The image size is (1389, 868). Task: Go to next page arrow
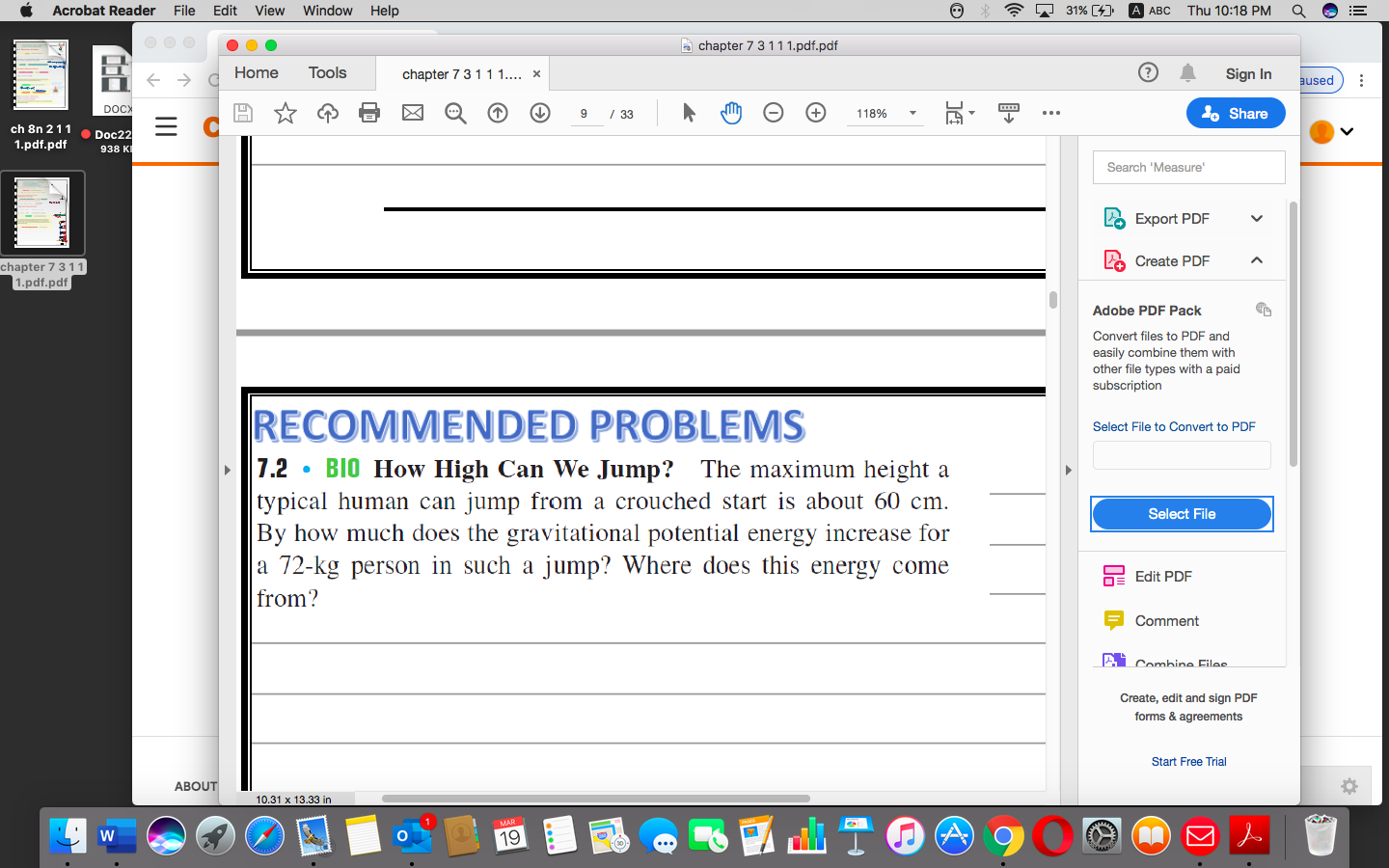click(x=540, y=113)
